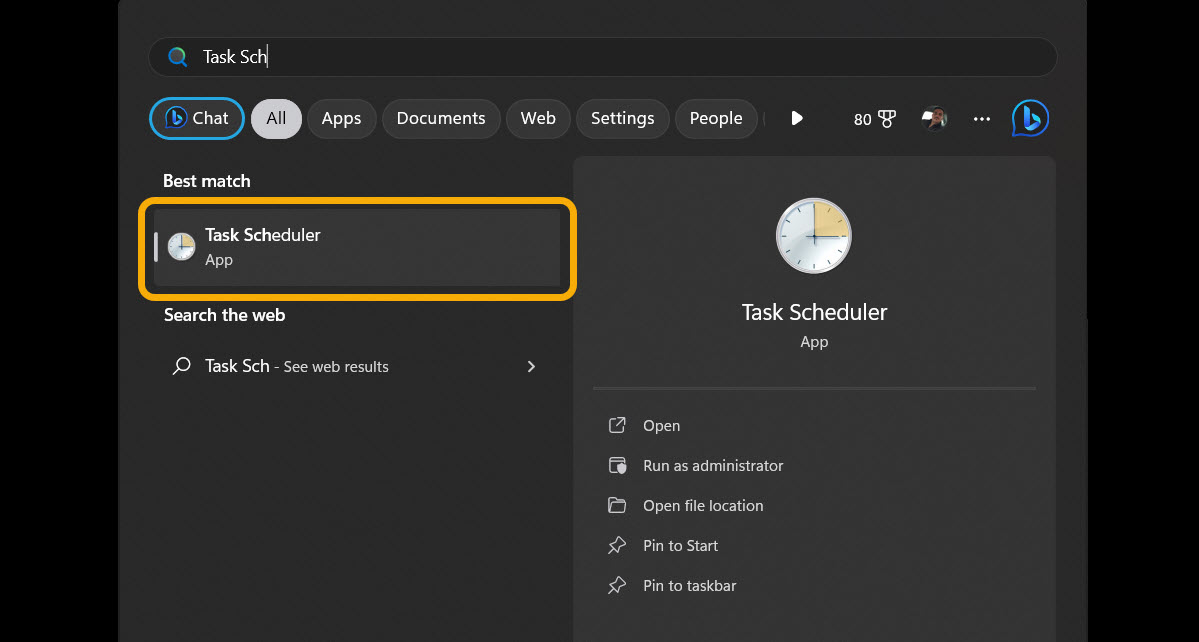Switch to the Apps filter tab

[x=341, y=118]
